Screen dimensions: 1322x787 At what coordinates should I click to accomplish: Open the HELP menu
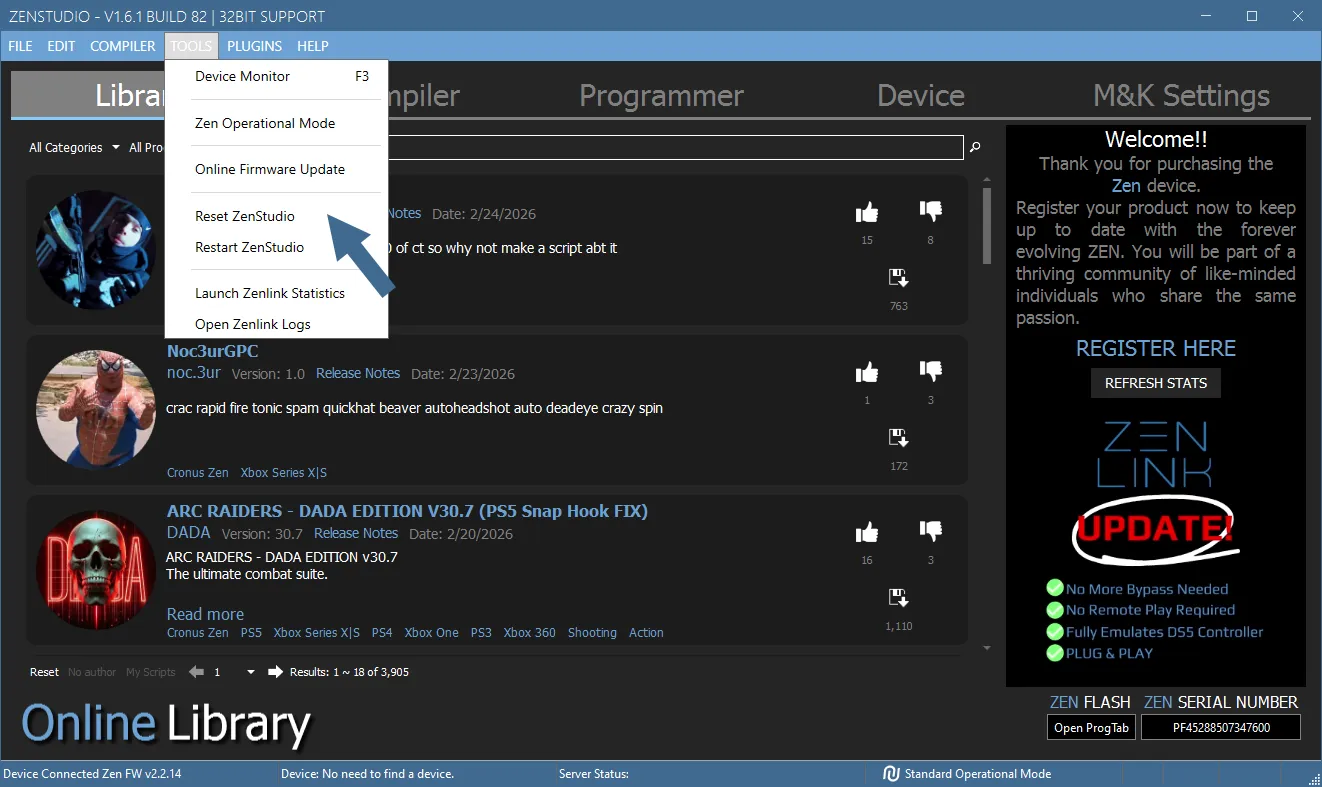point(313,46)
